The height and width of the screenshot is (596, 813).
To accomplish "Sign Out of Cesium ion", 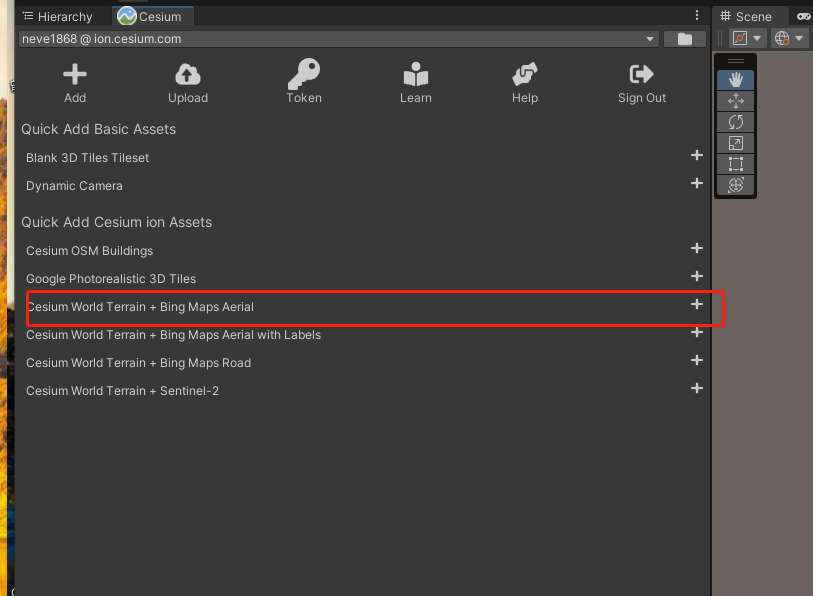I will click(x=641, y=74).
